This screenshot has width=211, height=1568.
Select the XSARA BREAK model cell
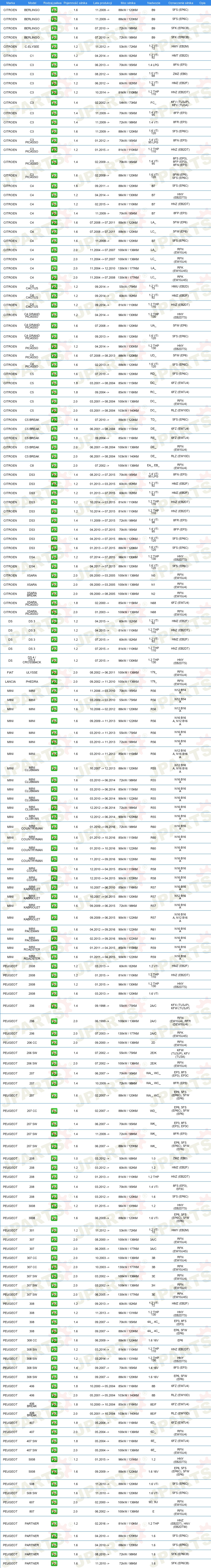click(32, 594)
